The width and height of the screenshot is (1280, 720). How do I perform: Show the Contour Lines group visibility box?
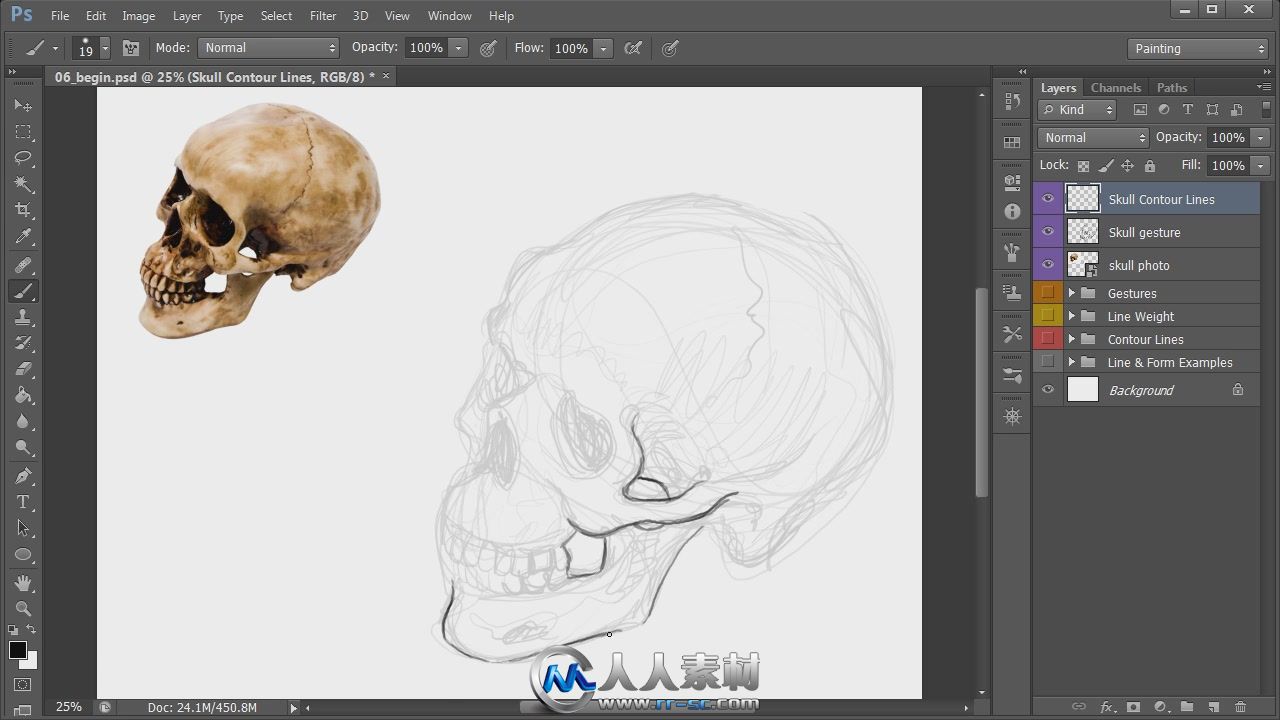(x=1048, y=339)
